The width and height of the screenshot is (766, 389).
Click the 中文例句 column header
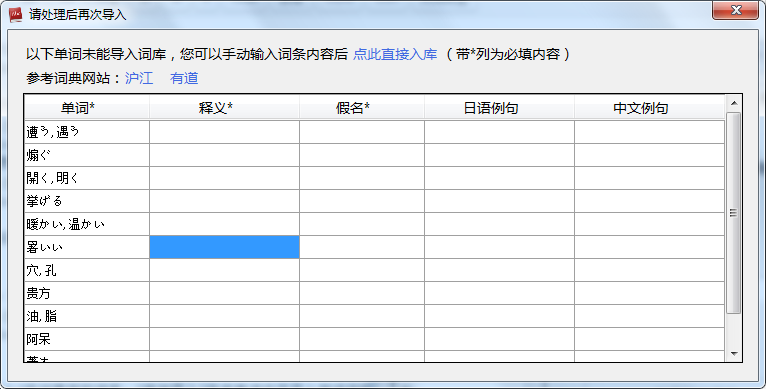pos(650,108)
